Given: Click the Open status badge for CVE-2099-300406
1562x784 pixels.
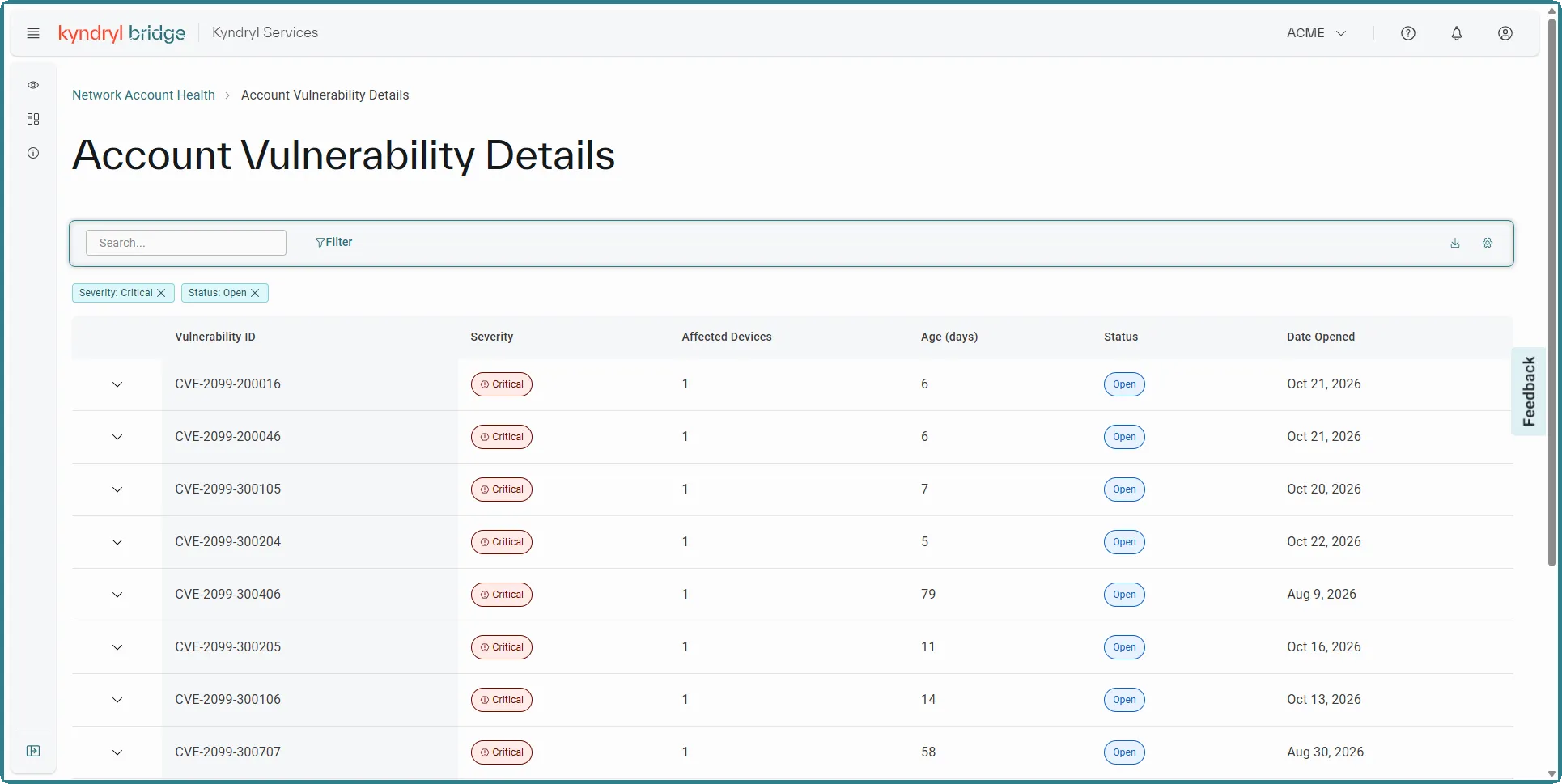Looking at the screenshot, I should (x=1124, y=595).
